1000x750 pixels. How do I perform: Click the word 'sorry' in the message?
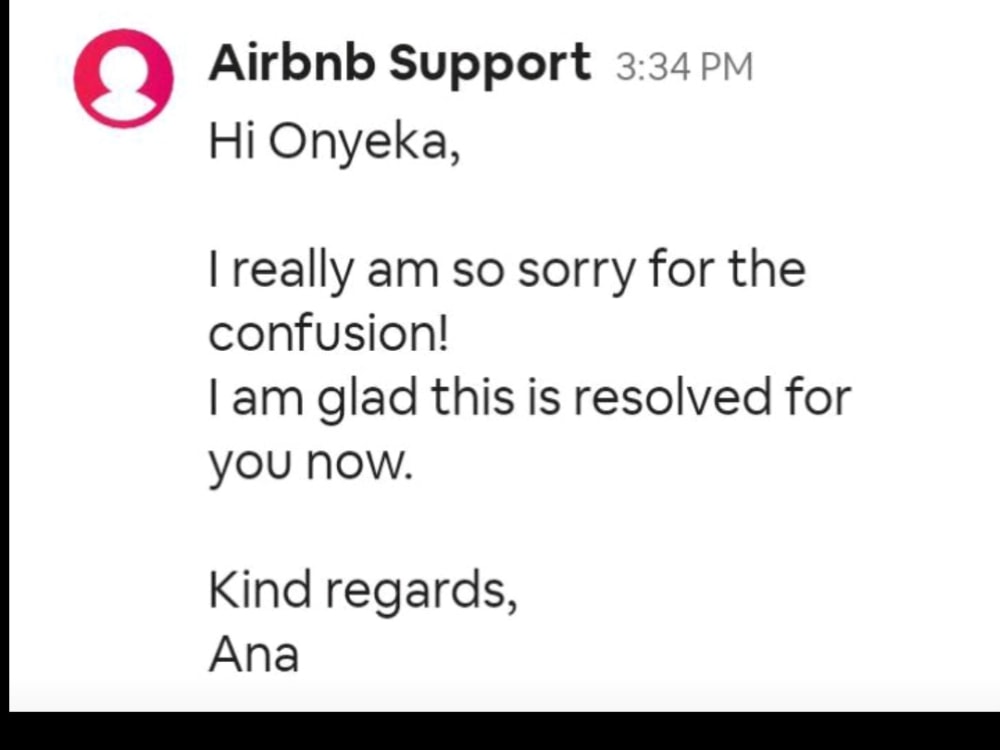(x=576, y=272)
